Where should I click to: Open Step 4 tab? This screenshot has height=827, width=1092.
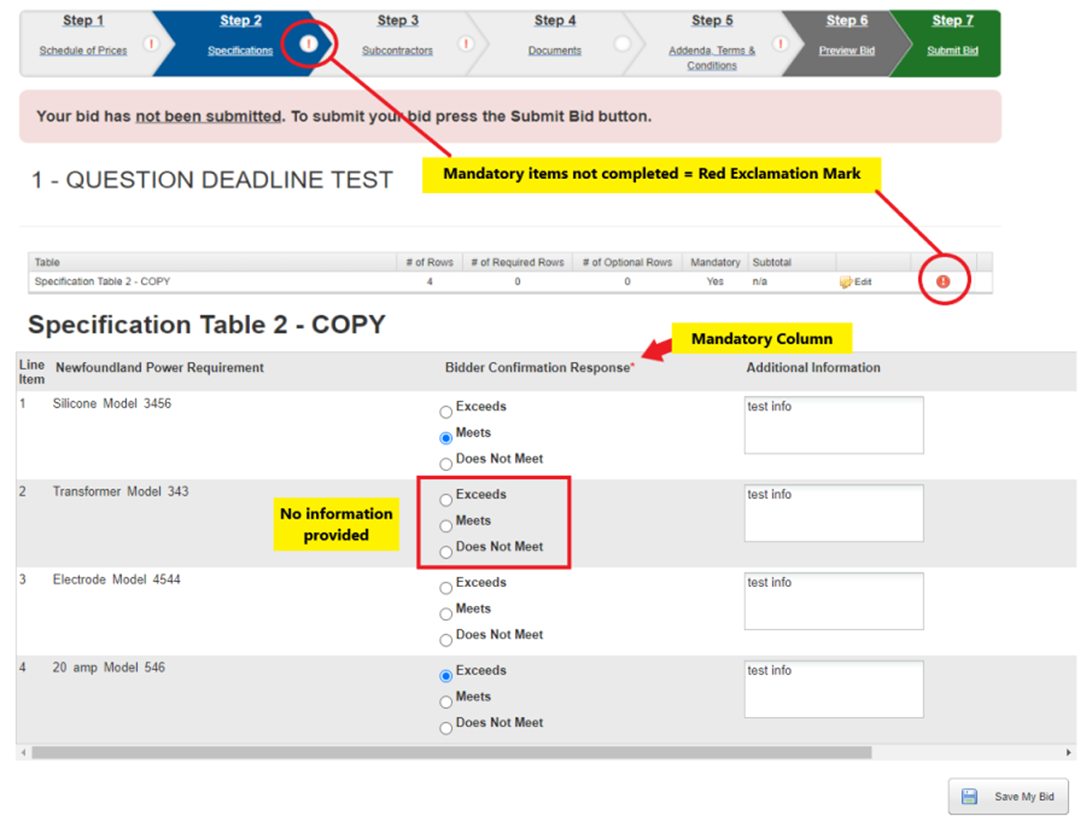[x=555, y=21]
